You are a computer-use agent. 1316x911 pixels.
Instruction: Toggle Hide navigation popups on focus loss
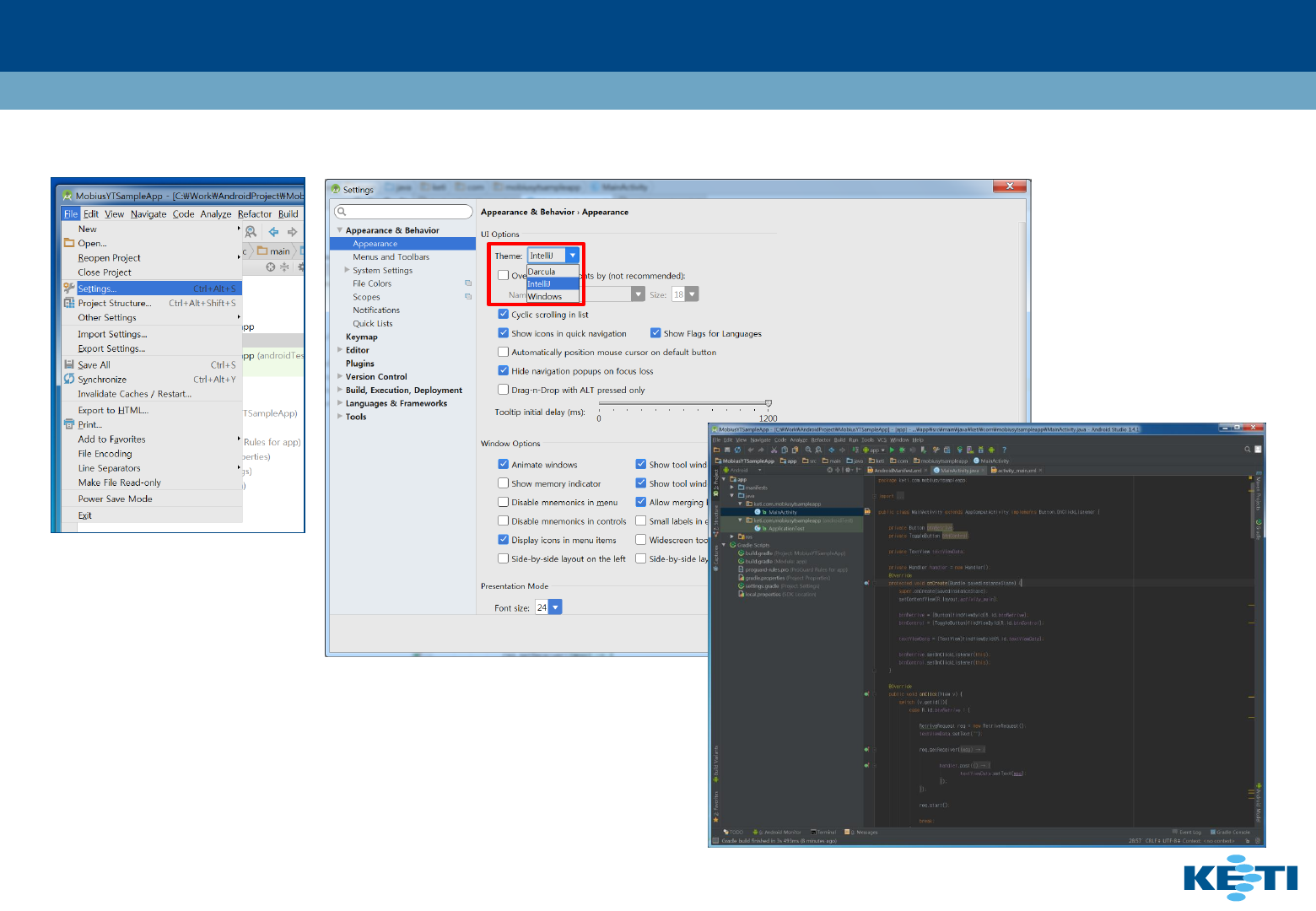504,370
